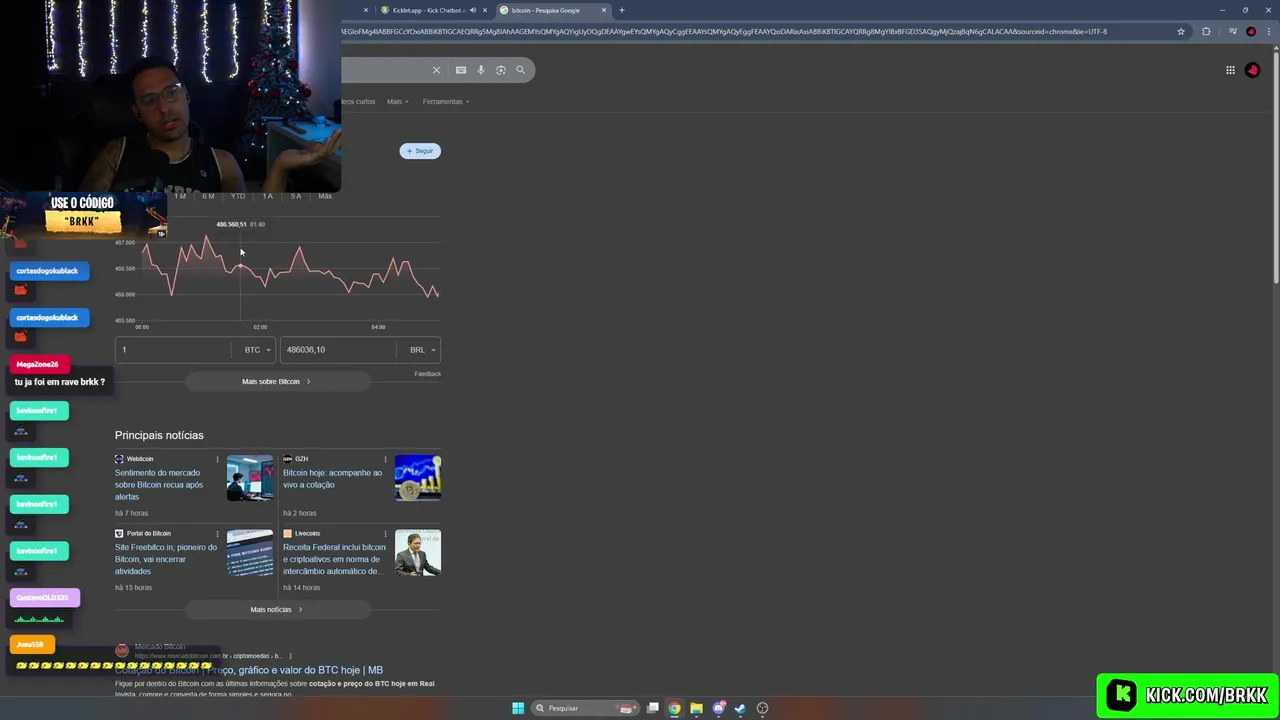Click the Livecoins news thumbnail image
This screenshot has width=1280, height=720.
click(x=418, y=552)
